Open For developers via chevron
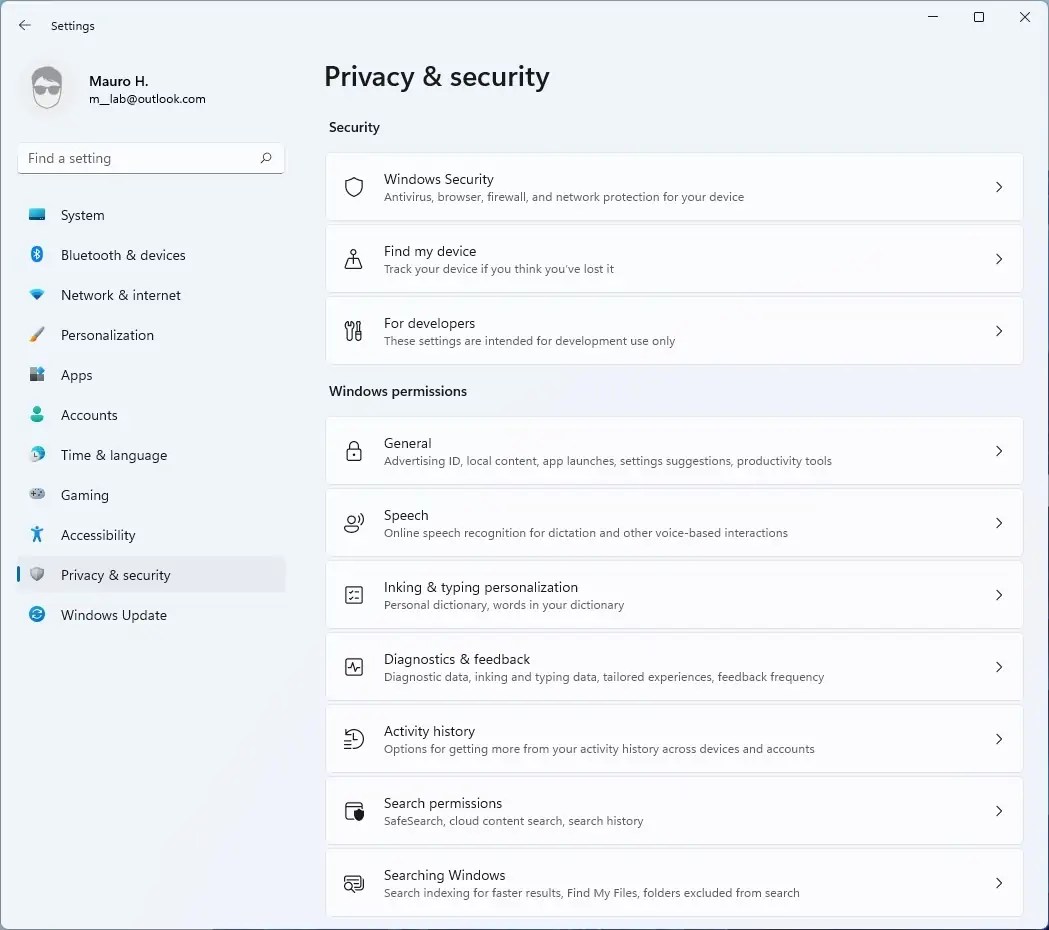1049x930 pixels. tap(999, 331)
